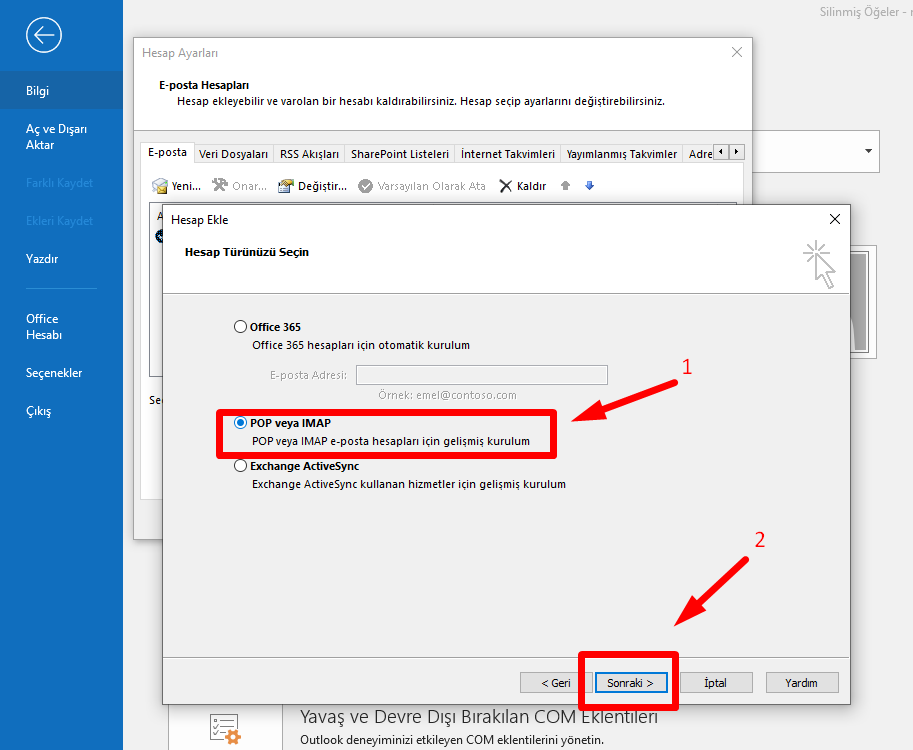This screenshot has width=913, height=750.
Task: Choose Exchange ActiveSync radio button
Action: (240, 466)
